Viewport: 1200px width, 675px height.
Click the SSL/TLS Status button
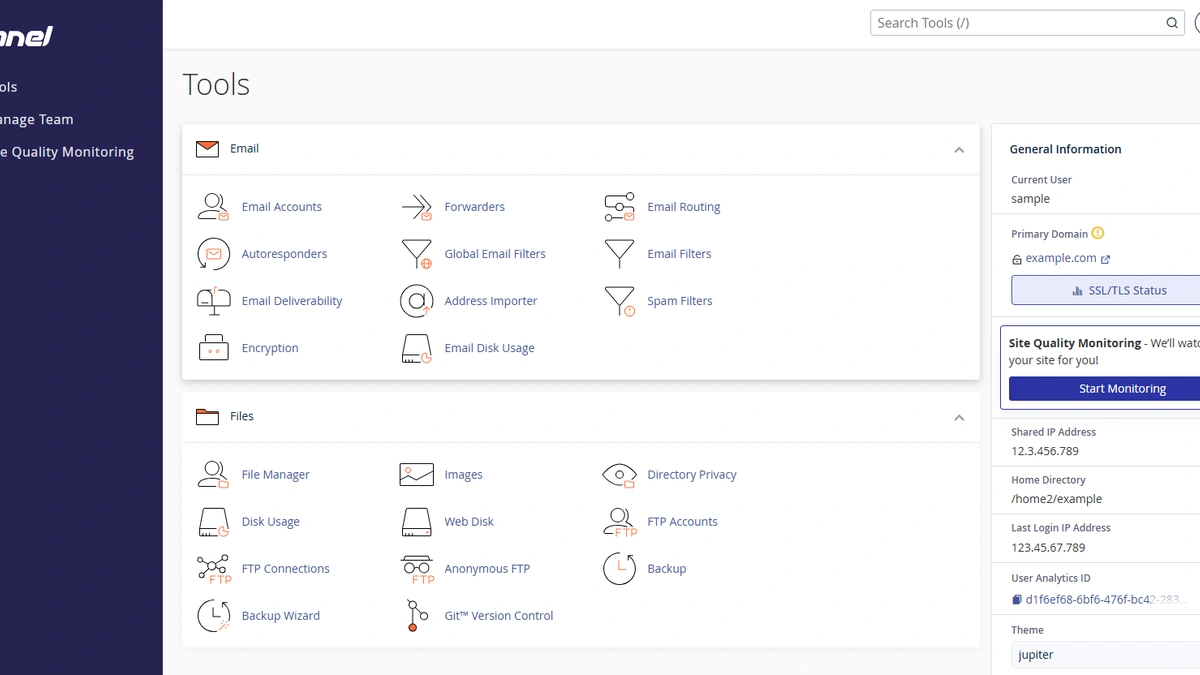(x=1106, y=290)
